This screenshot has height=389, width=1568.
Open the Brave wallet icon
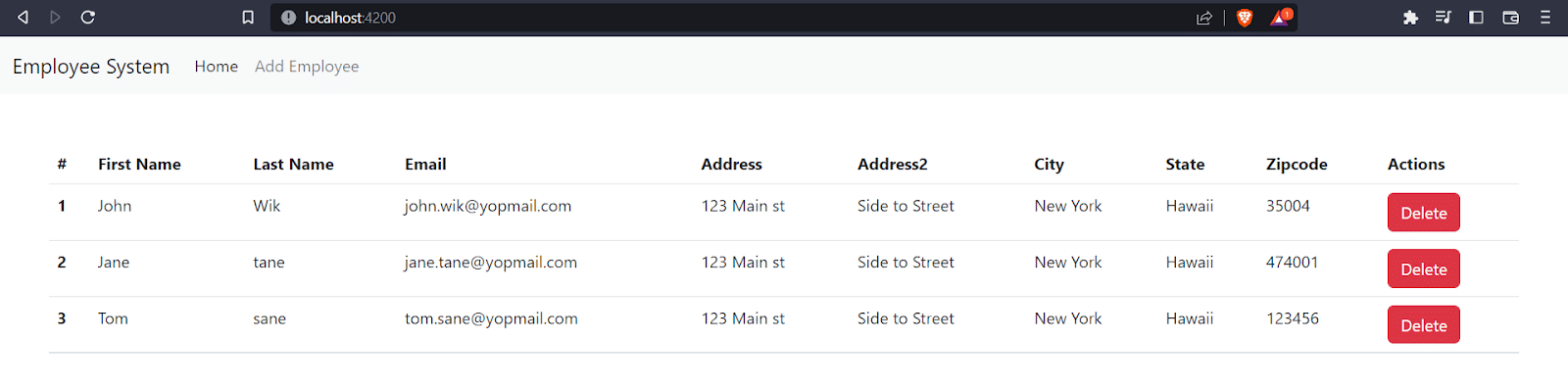click(1510, 17)
